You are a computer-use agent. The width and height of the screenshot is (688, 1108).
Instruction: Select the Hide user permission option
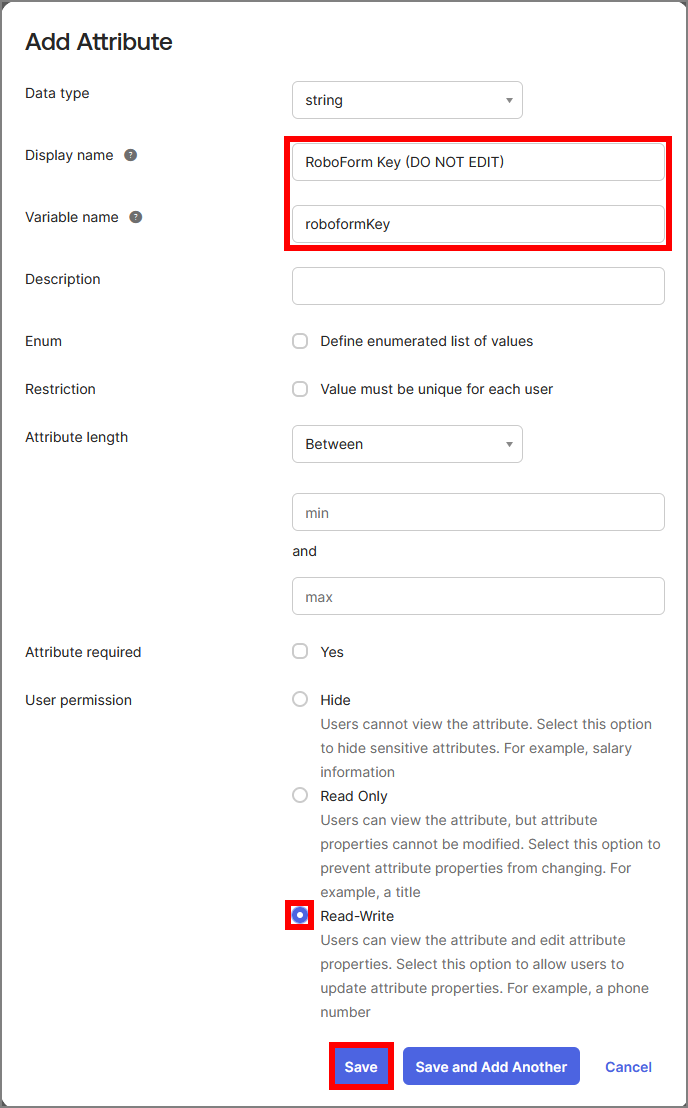pyautogui.click(x=300, y=700)
